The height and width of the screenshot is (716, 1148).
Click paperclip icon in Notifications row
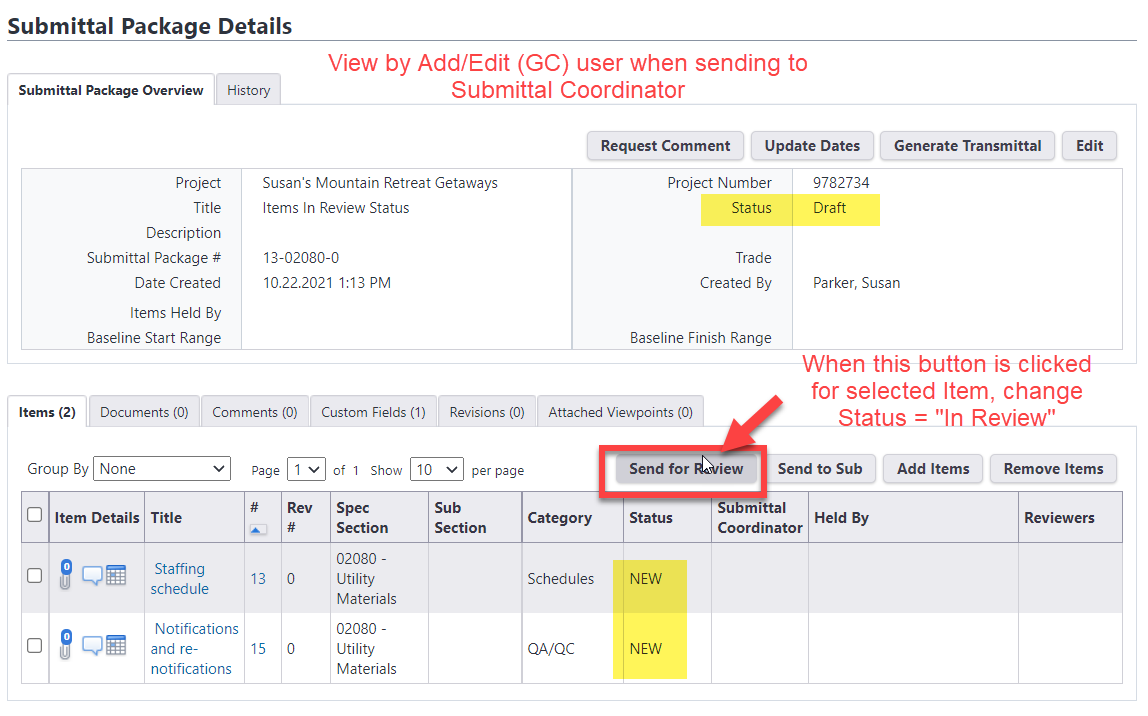click(65, 645)
